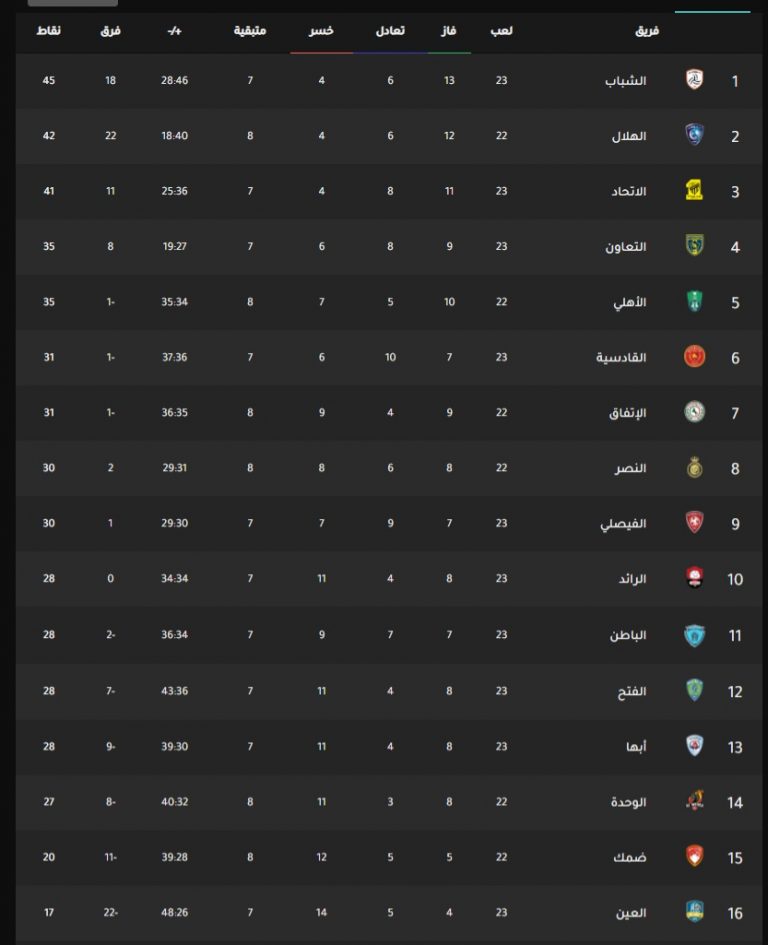Click the متبقية remaining column header
The image size is (768, 945).
[x=250, y=31]
